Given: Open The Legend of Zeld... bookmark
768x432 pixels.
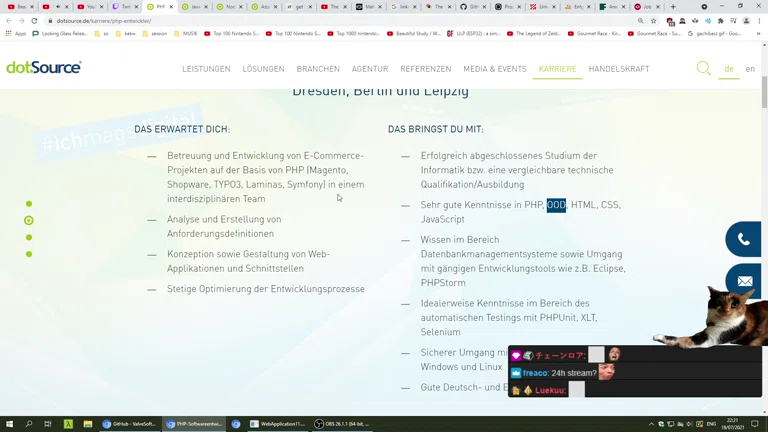Looking at the screenshot, I should [x=534, y=34].
